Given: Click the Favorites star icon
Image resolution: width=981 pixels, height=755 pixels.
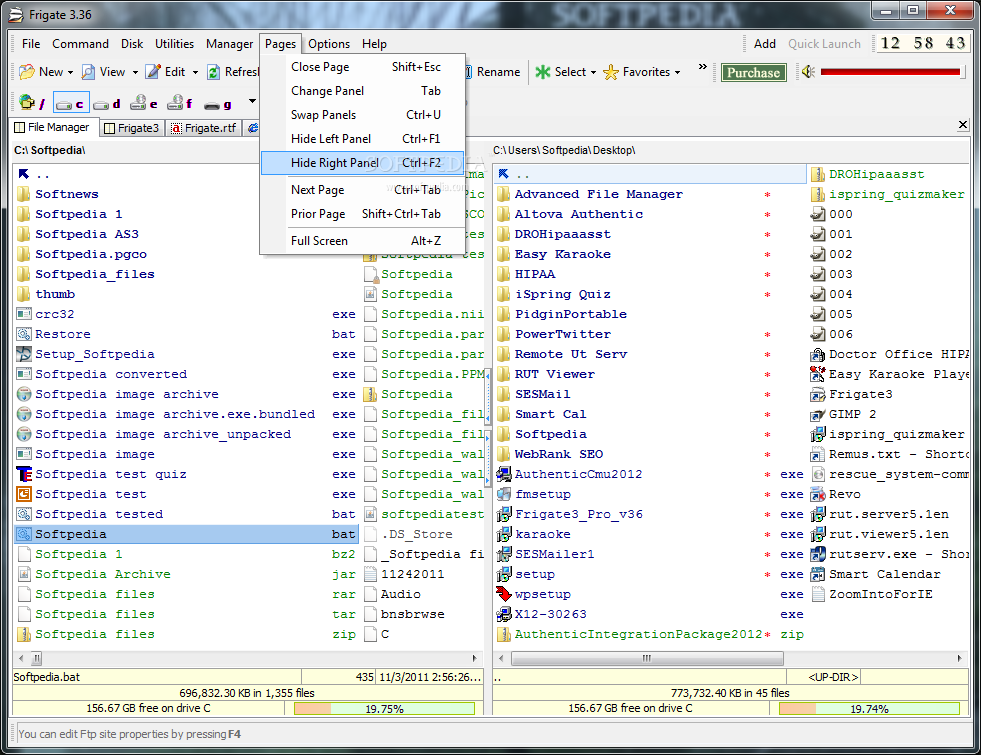Looking at the screenshot, I should 611,73.
